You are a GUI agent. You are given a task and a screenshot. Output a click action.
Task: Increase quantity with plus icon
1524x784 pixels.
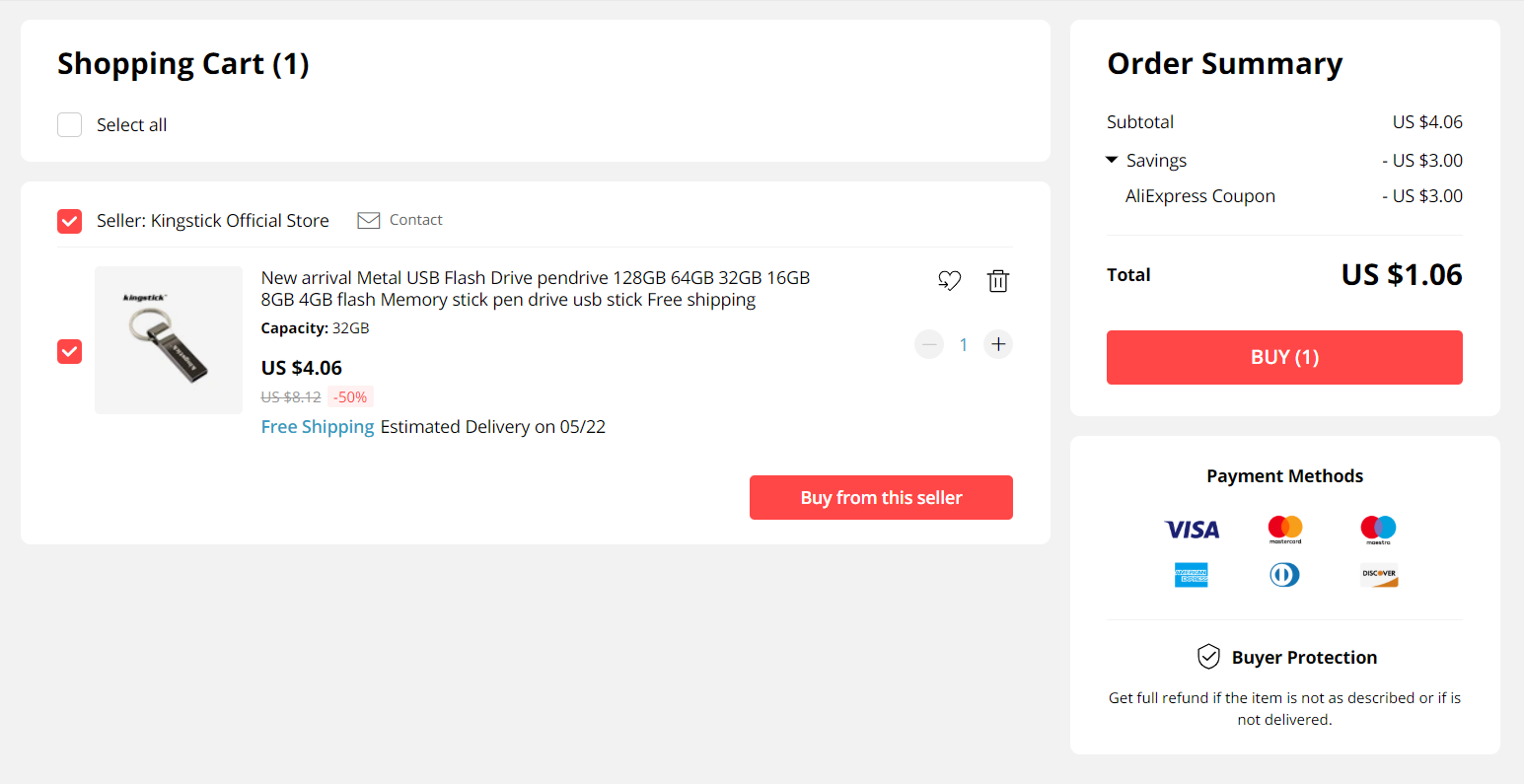click(998, 344)
